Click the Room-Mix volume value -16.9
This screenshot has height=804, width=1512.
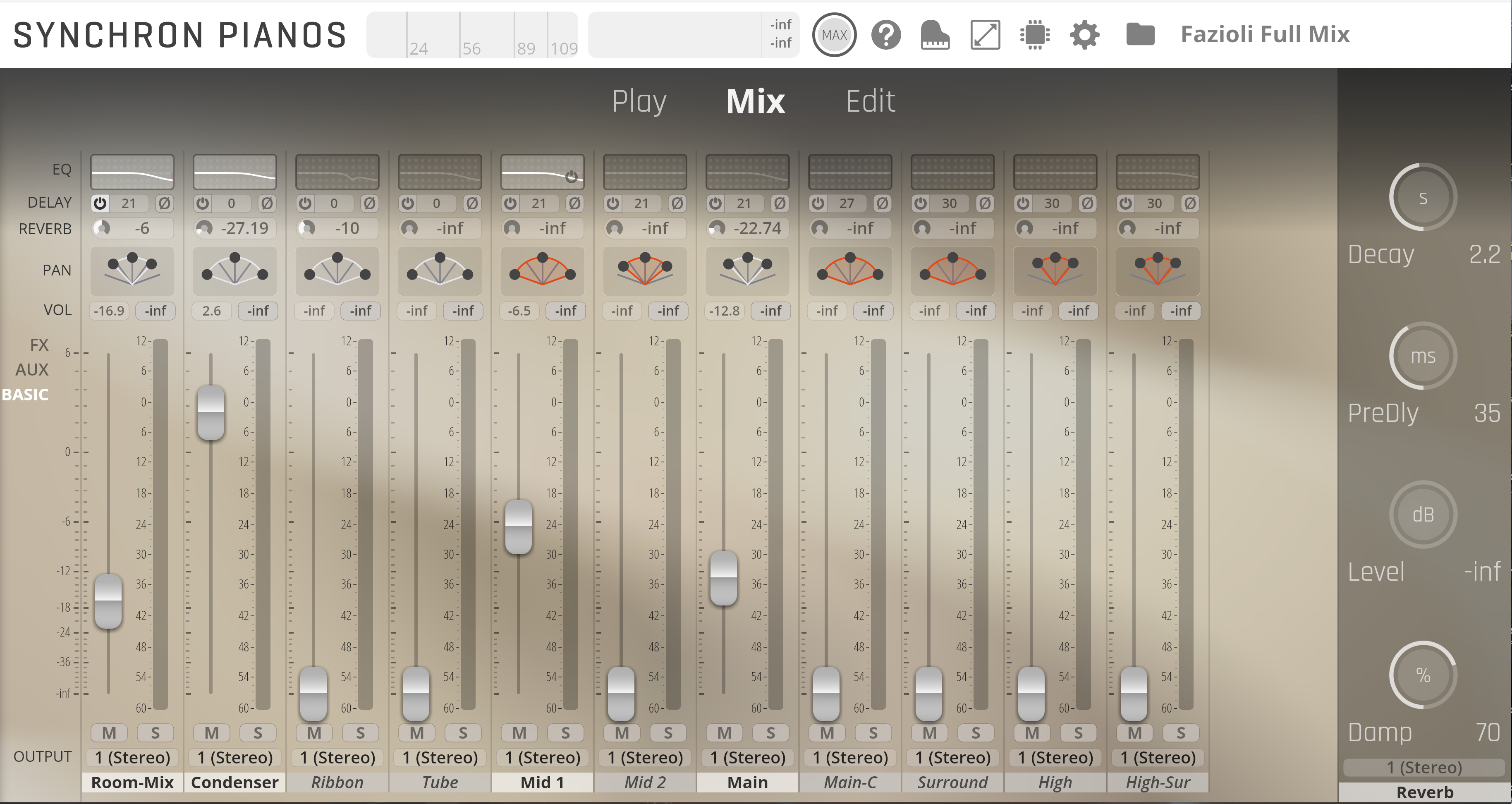tap(109, 311)
